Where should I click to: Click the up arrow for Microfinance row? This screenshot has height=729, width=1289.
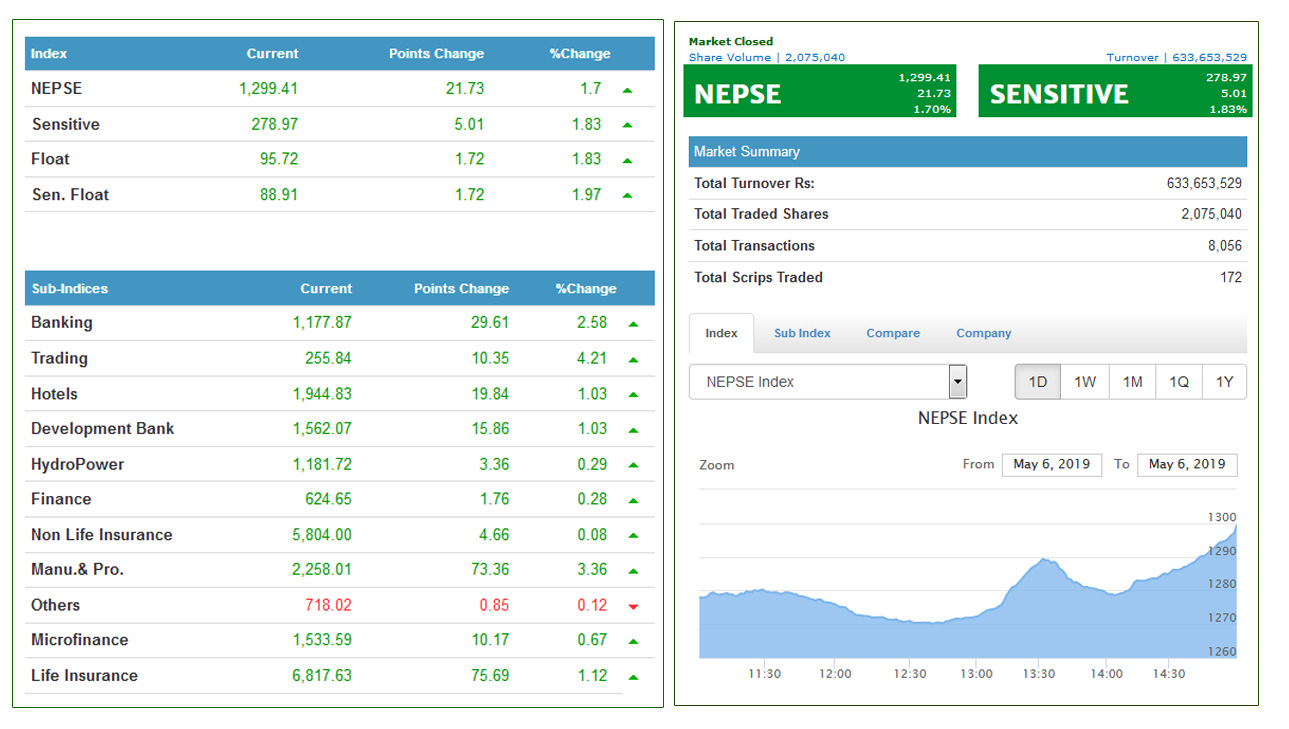click(x=633, y=642)
